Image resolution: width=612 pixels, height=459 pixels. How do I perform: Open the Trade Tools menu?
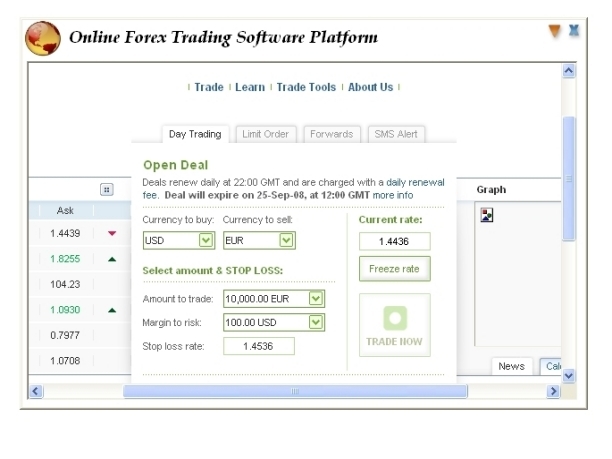[x=306, y=87]
